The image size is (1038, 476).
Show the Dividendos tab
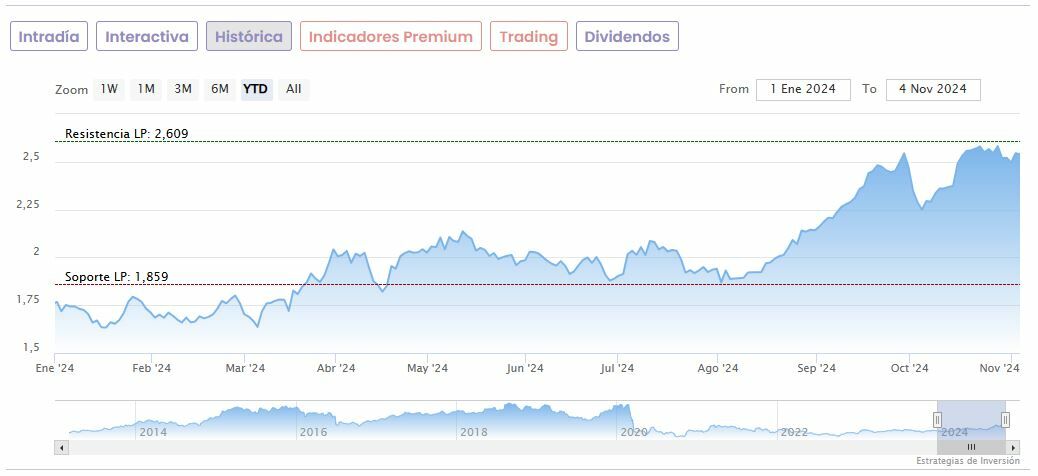tap(627, 37)
